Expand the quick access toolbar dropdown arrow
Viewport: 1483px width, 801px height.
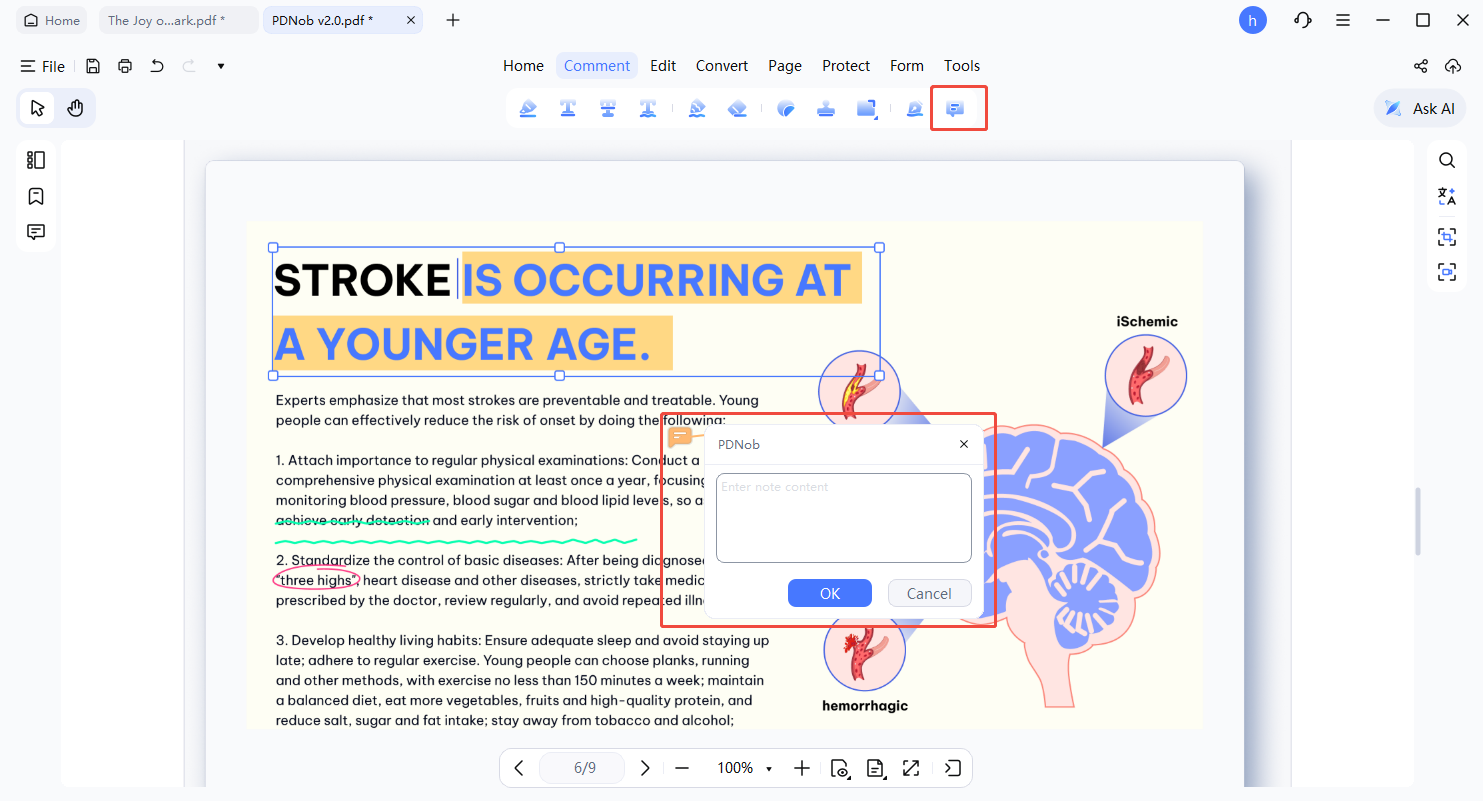(220, 66)
